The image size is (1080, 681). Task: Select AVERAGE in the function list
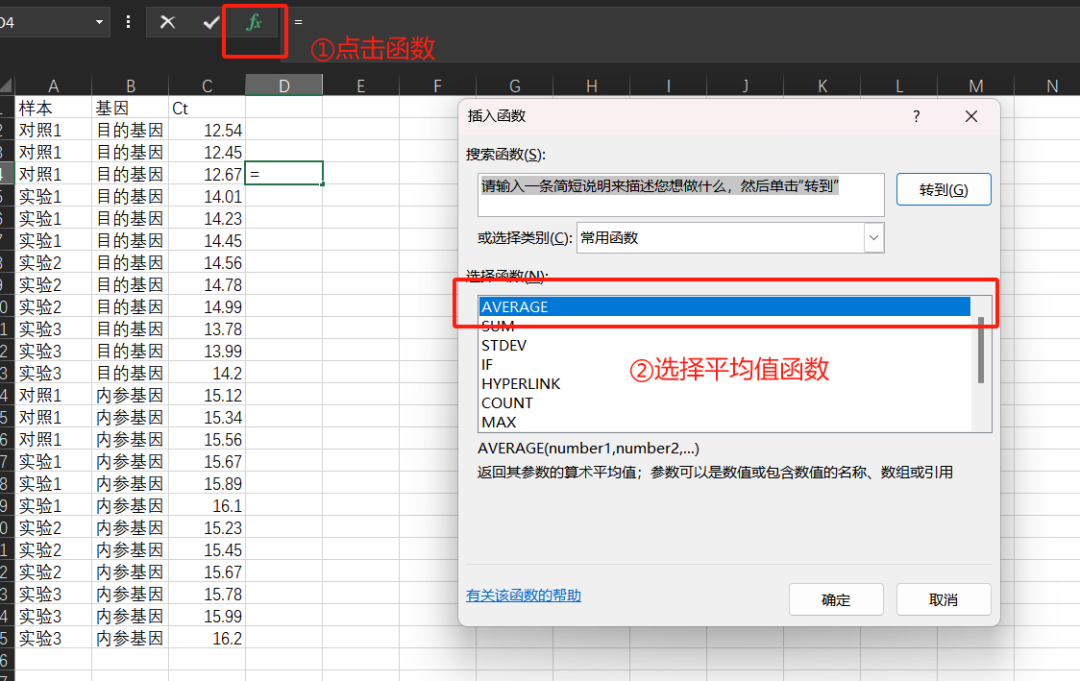pos(515,307)
